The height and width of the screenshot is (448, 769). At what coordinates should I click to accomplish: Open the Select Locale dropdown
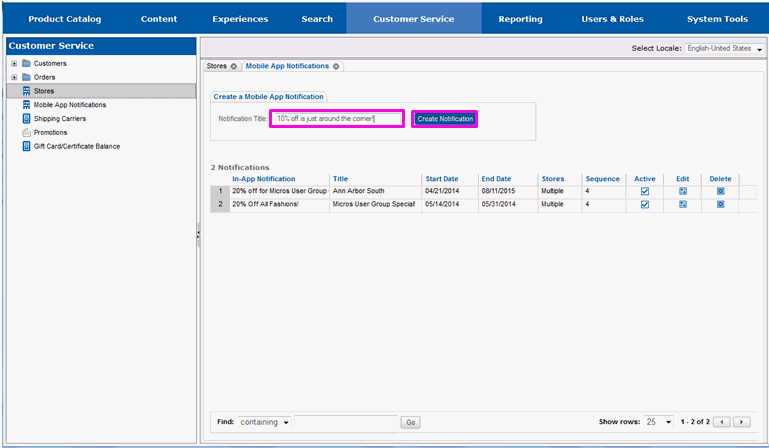point(724,49)
